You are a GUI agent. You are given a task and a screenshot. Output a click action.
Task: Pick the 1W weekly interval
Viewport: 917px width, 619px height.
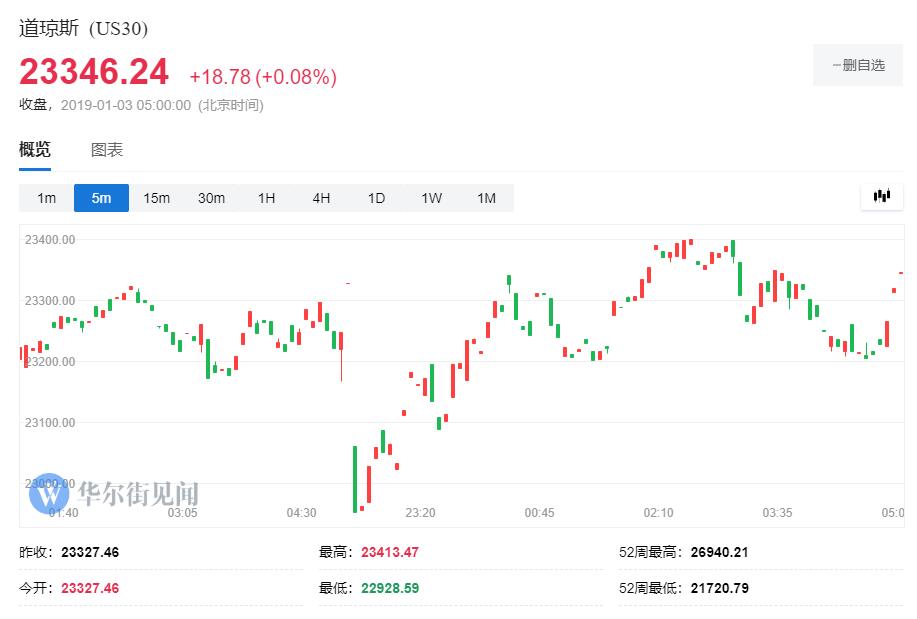431,198
